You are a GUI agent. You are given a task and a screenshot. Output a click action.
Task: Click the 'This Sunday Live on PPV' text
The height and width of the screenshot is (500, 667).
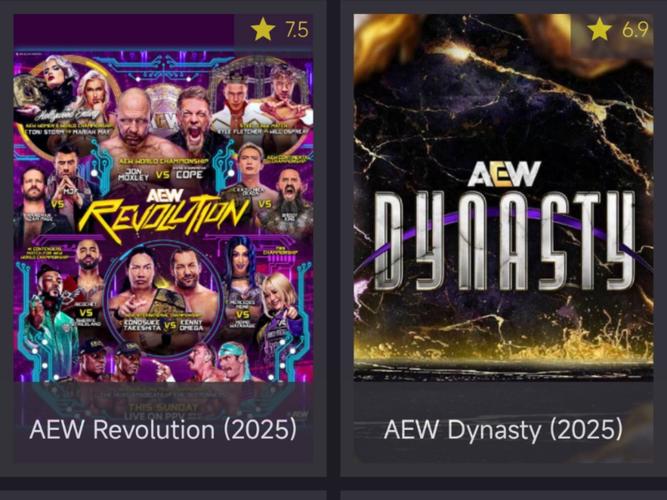pos(162,411)
